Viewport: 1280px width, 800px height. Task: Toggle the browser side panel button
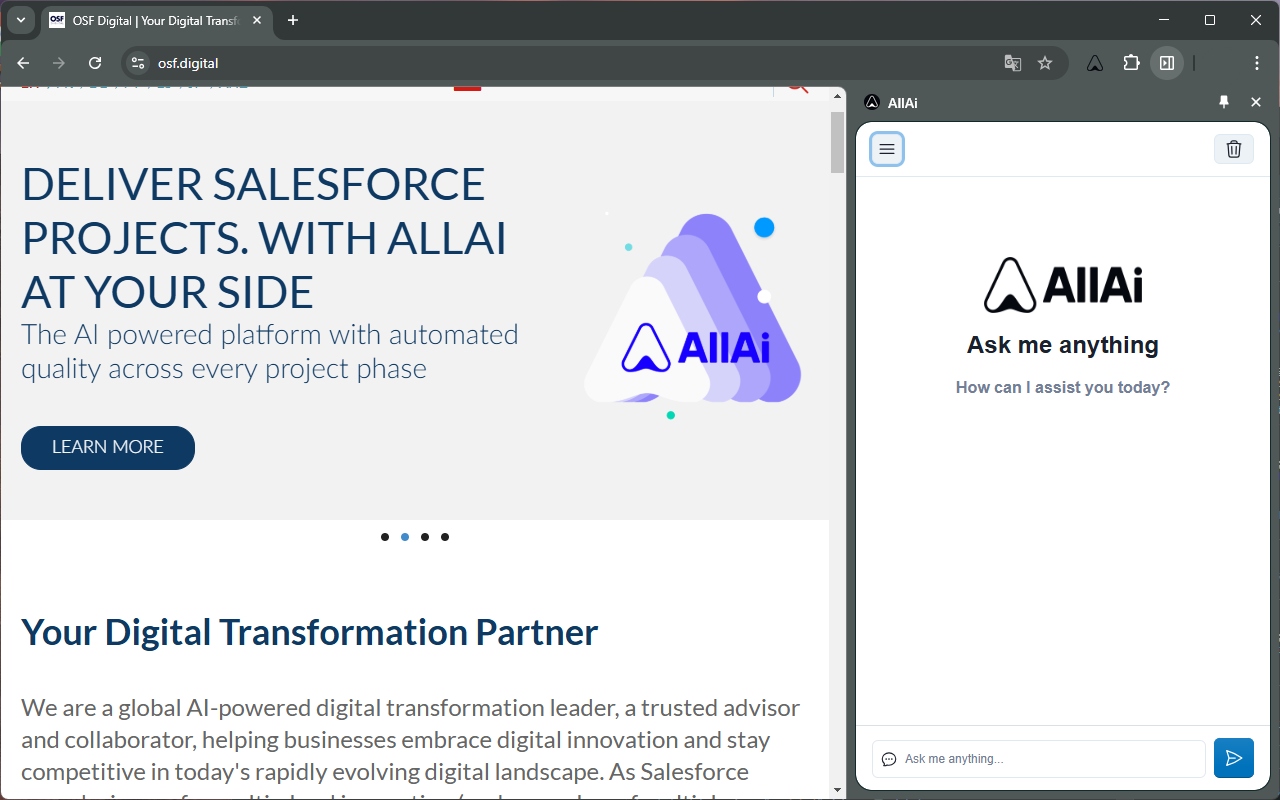tap(1166, 63)
